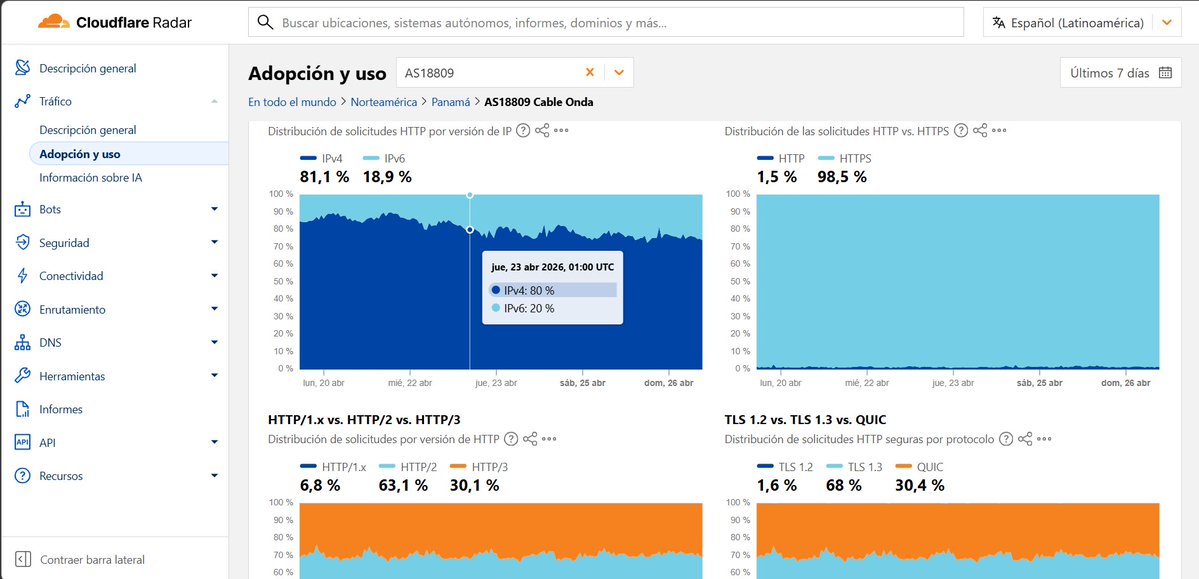
Task: Click the Conectividad lightning icon
Action: click(x=23, y=276)
